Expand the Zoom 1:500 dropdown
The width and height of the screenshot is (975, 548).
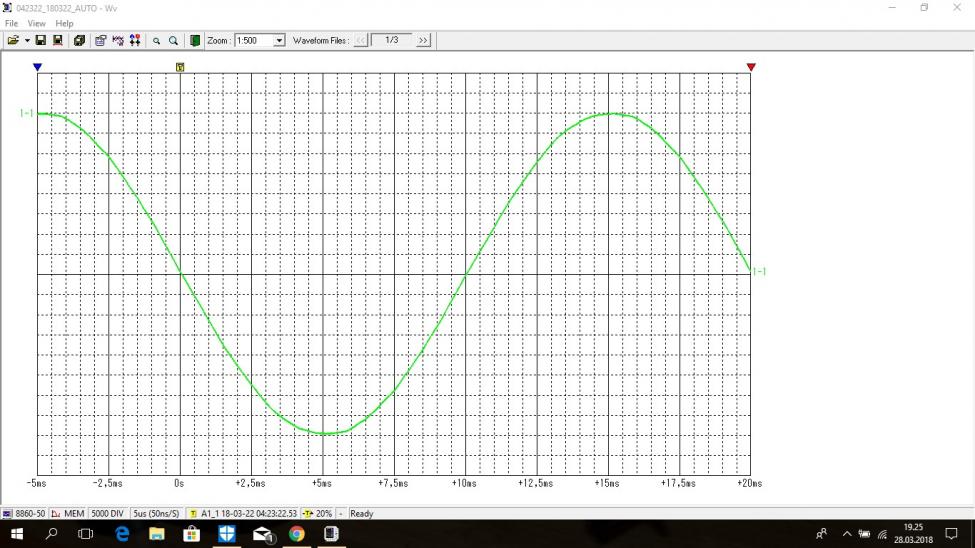(x=279, y=41)
